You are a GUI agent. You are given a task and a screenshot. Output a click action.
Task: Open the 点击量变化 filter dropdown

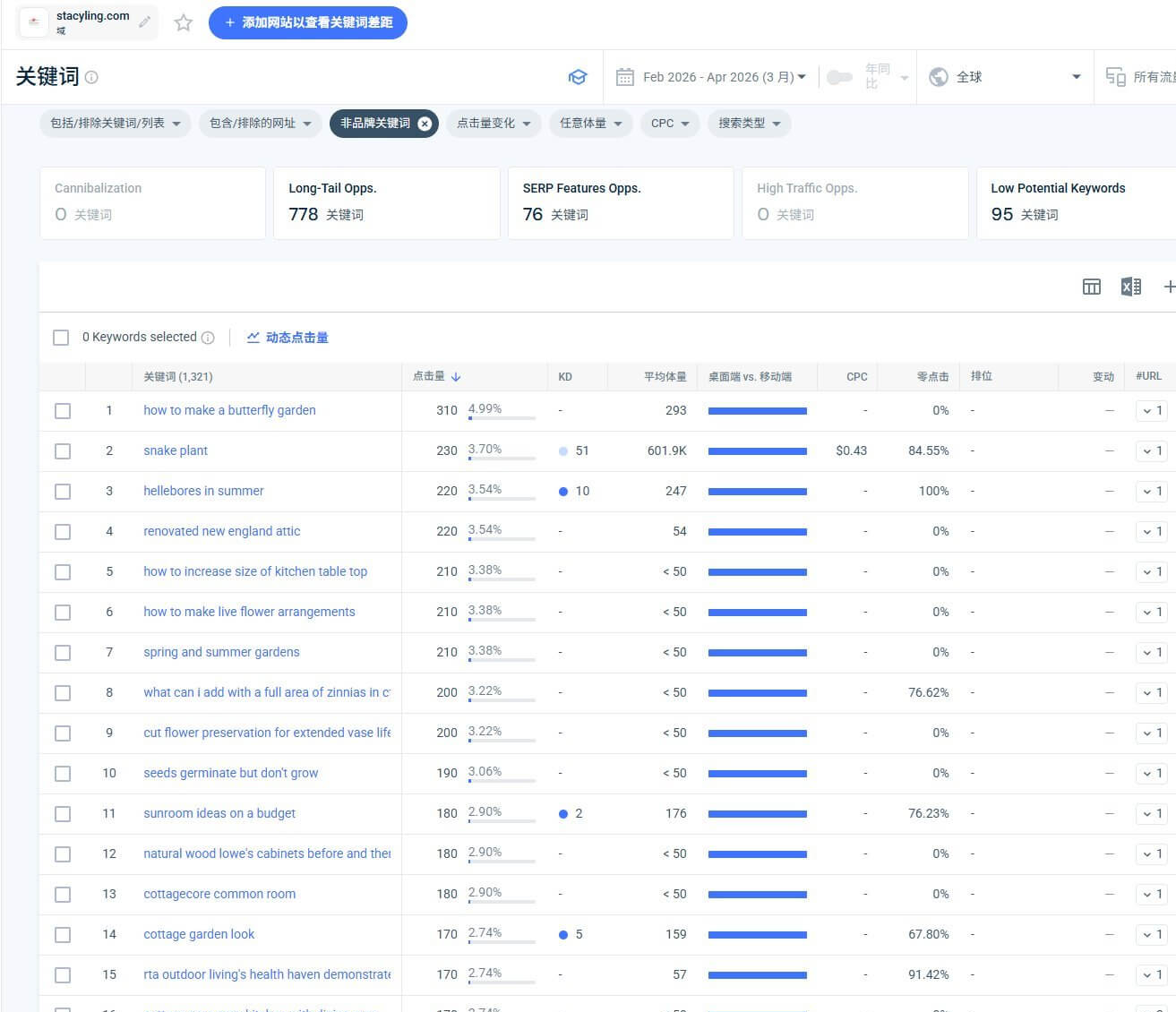click(x=494, y=124)
